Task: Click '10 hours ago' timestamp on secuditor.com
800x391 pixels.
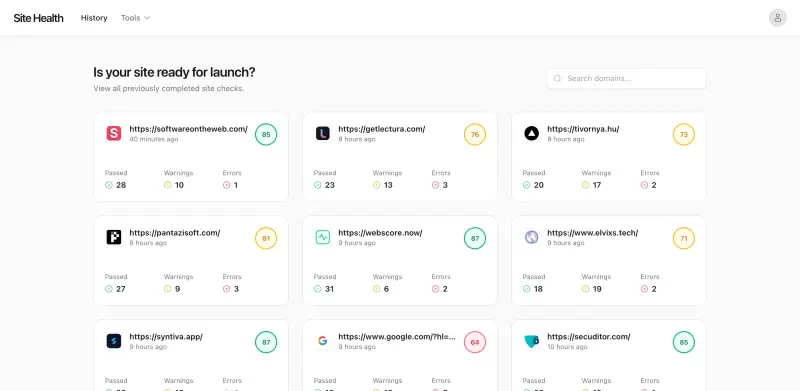Action: 567,347
